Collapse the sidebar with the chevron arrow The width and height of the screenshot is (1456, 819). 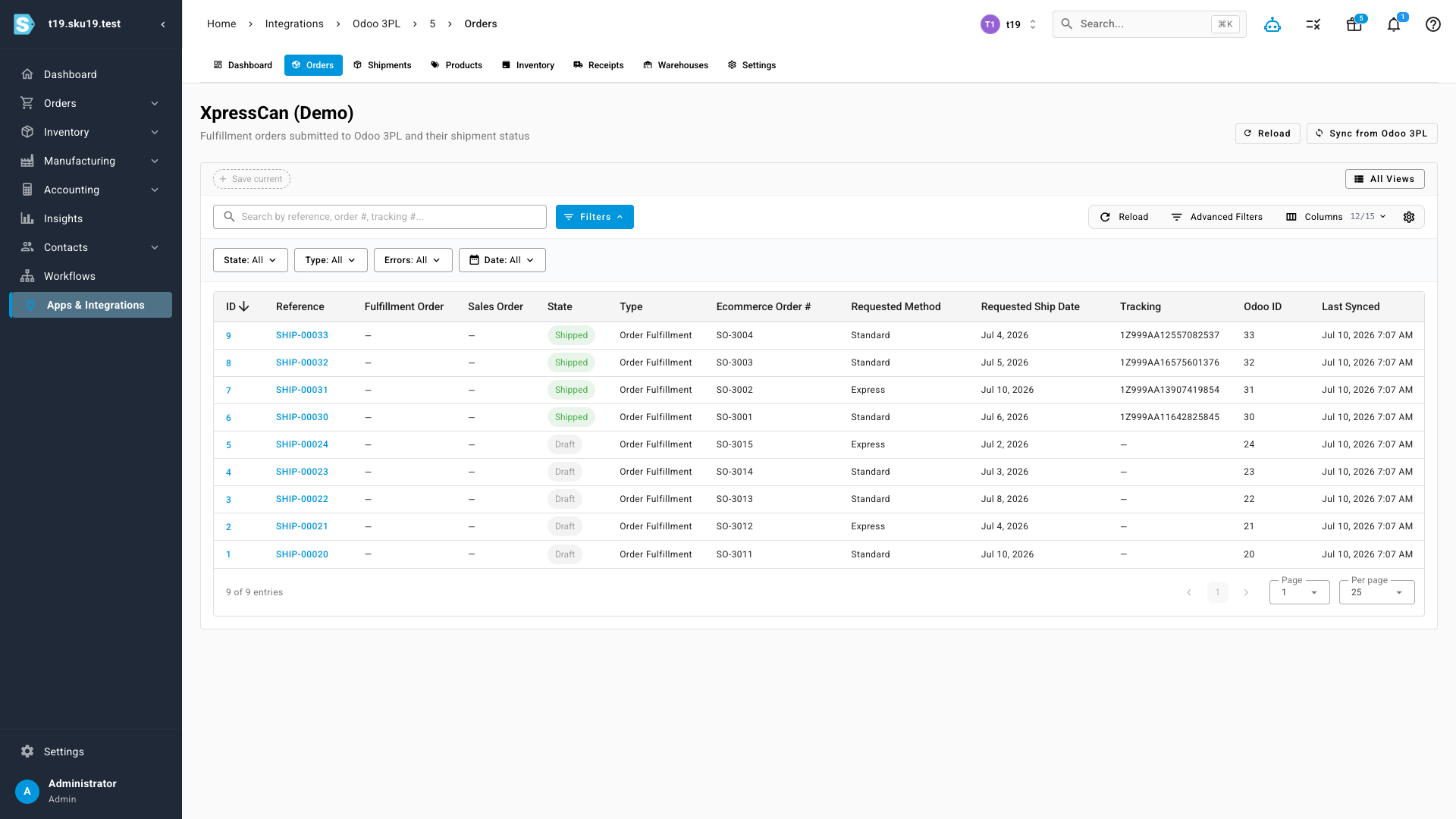click(163, 24)
